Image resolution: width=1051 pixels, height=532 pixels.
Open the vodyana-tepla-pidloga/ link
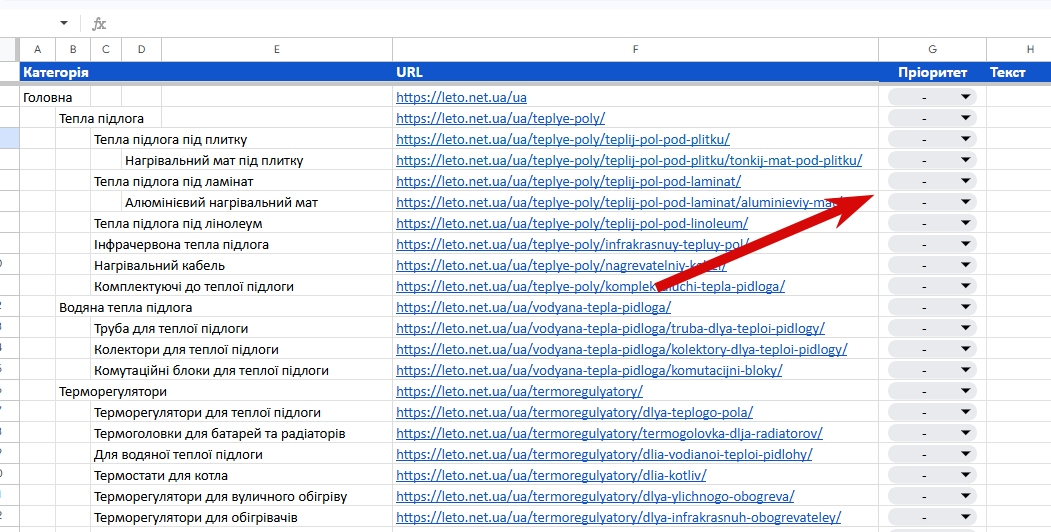pyautogui.click(x=534, y=308)
